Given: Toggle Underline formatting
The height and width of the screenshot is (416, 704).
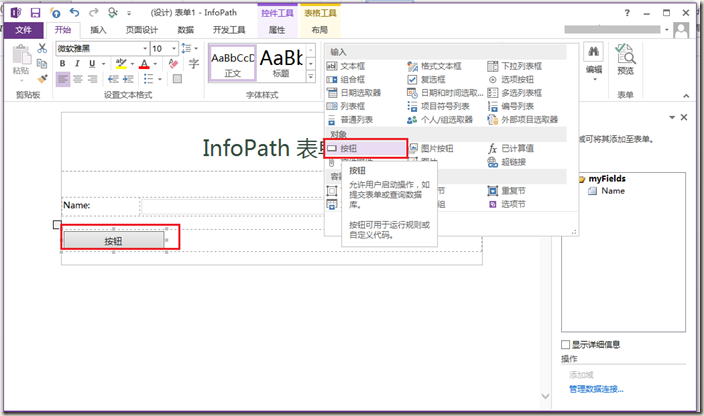Looking at the screenshot, I should pyautogui.click(x=92, y=64).
